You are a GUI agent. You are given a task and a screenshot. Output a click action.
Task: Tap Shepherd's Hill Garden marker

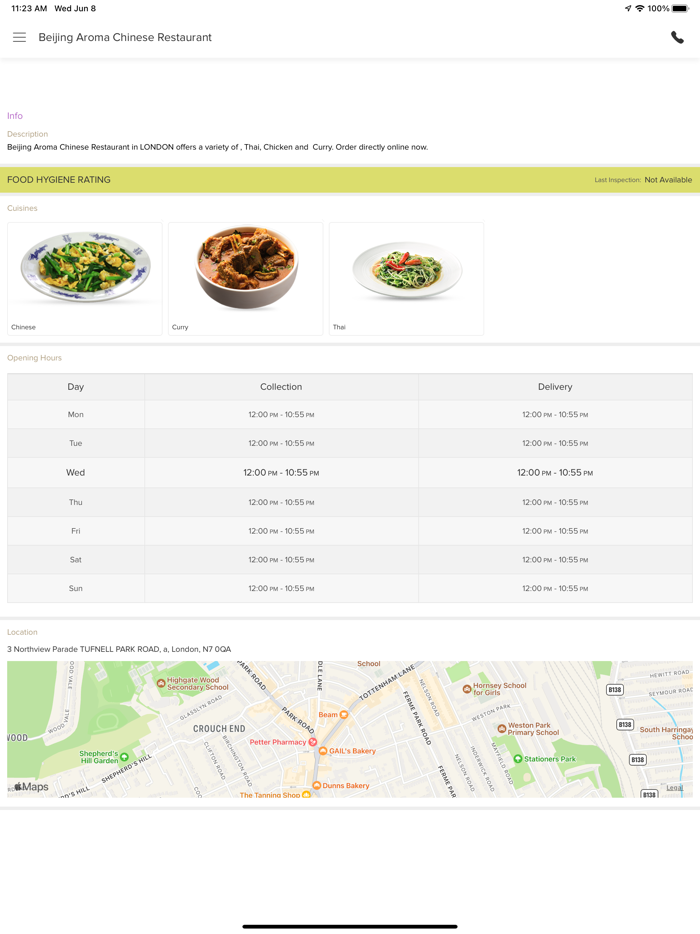tap(124, 757)
